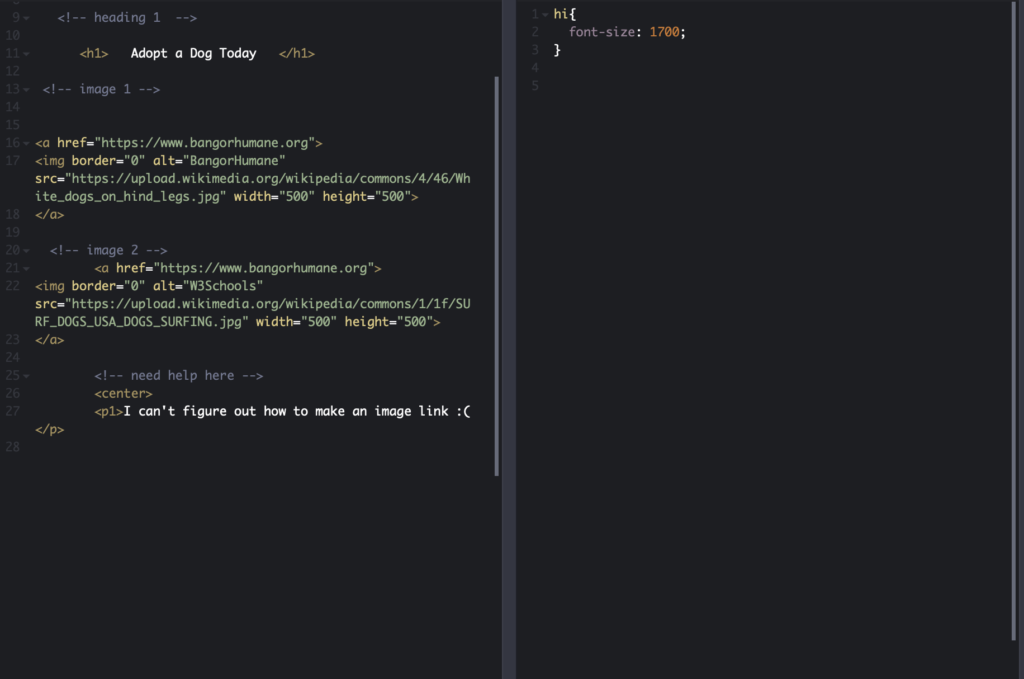This screenshot has height=679, width=1024.
Task: Click the 1700 font-size value
Action: pyautogui.click(x=665, y=32)
